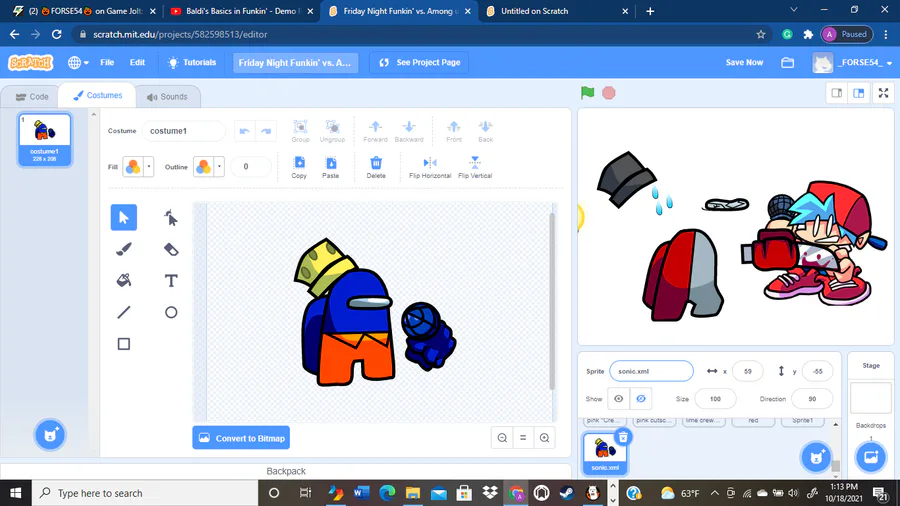This screenshot has width=900, height=506.
Task: Open the File menu
Action: 107,63
